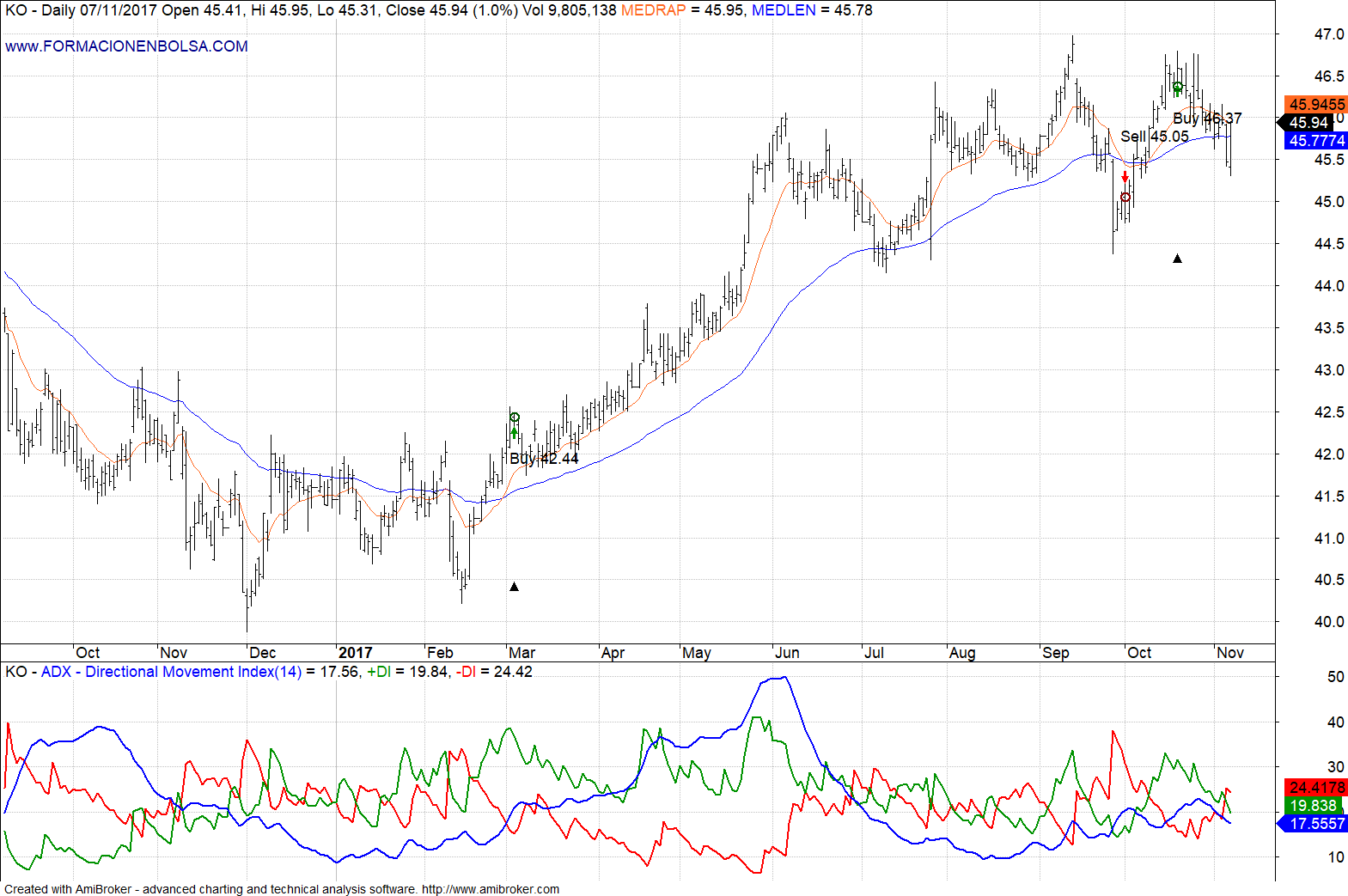Select the blue 45.7774 MEDLEN value tag
This screenshot has height=896, width=1348.
pyautogui.click(x=1316, y=141)
